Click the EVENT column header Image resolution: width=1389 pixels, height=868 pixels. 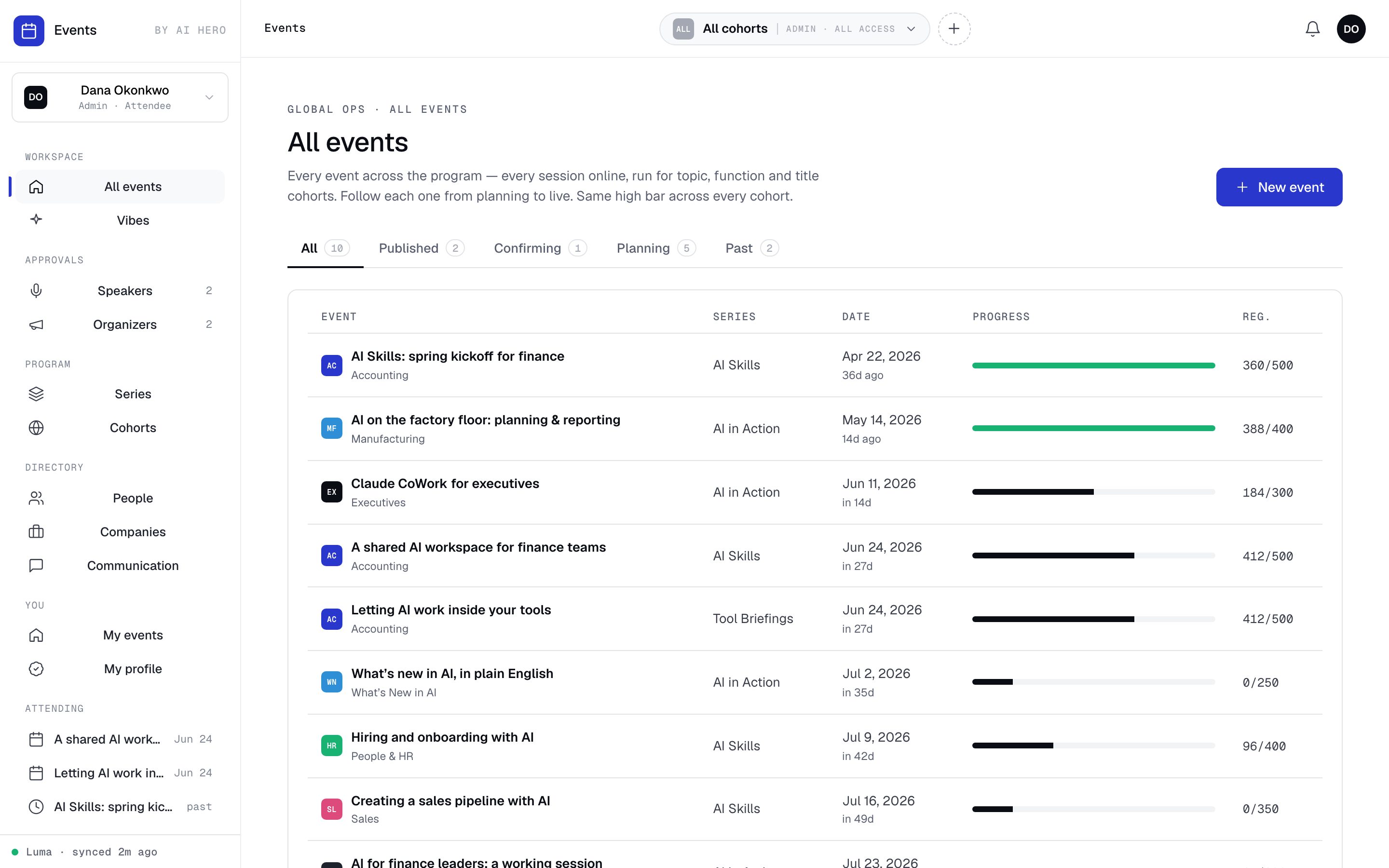point(339,317)
